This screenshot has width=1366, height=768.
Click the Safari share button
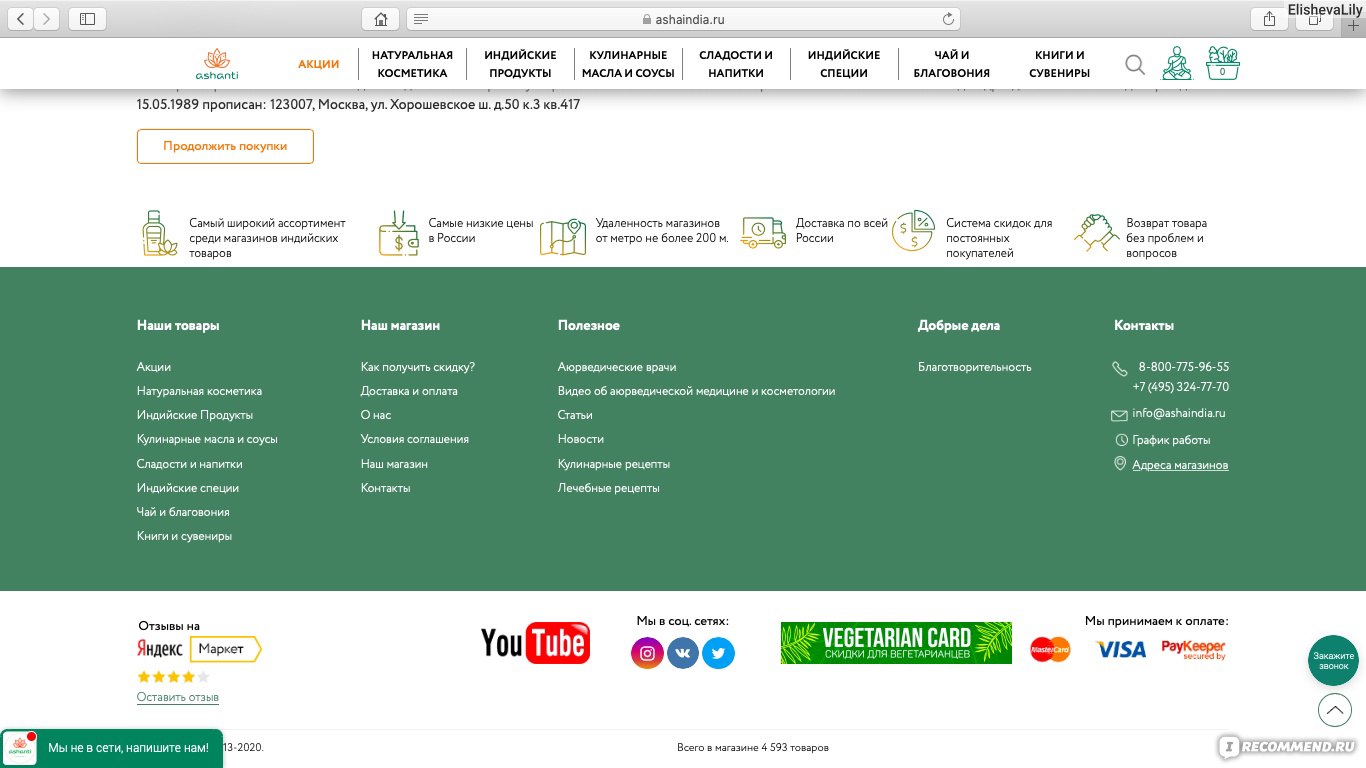[1269, 19]
